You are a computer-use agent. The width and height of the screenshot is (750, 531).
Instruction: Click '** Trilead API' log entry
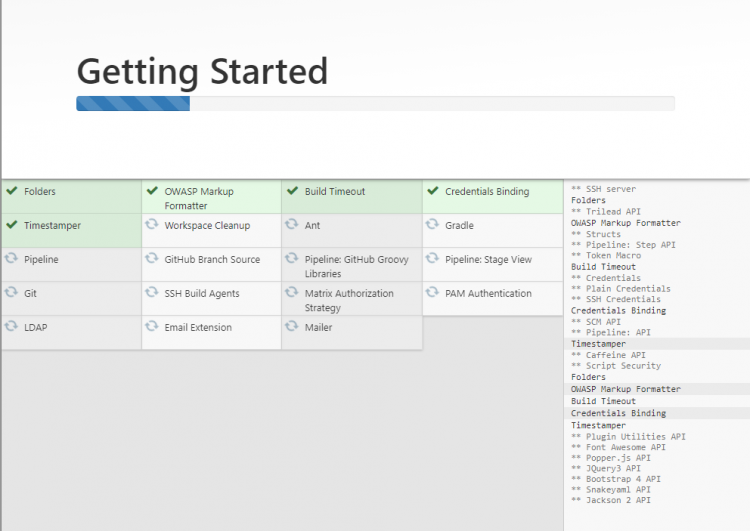click(x=606, y=211)
